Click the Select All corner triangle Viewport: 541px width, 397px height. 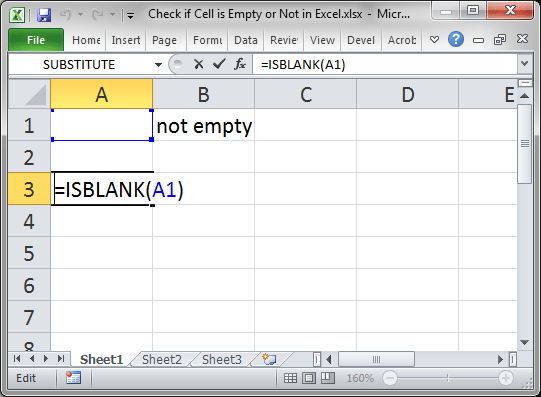pyautogui.click(x=30, y=94)
